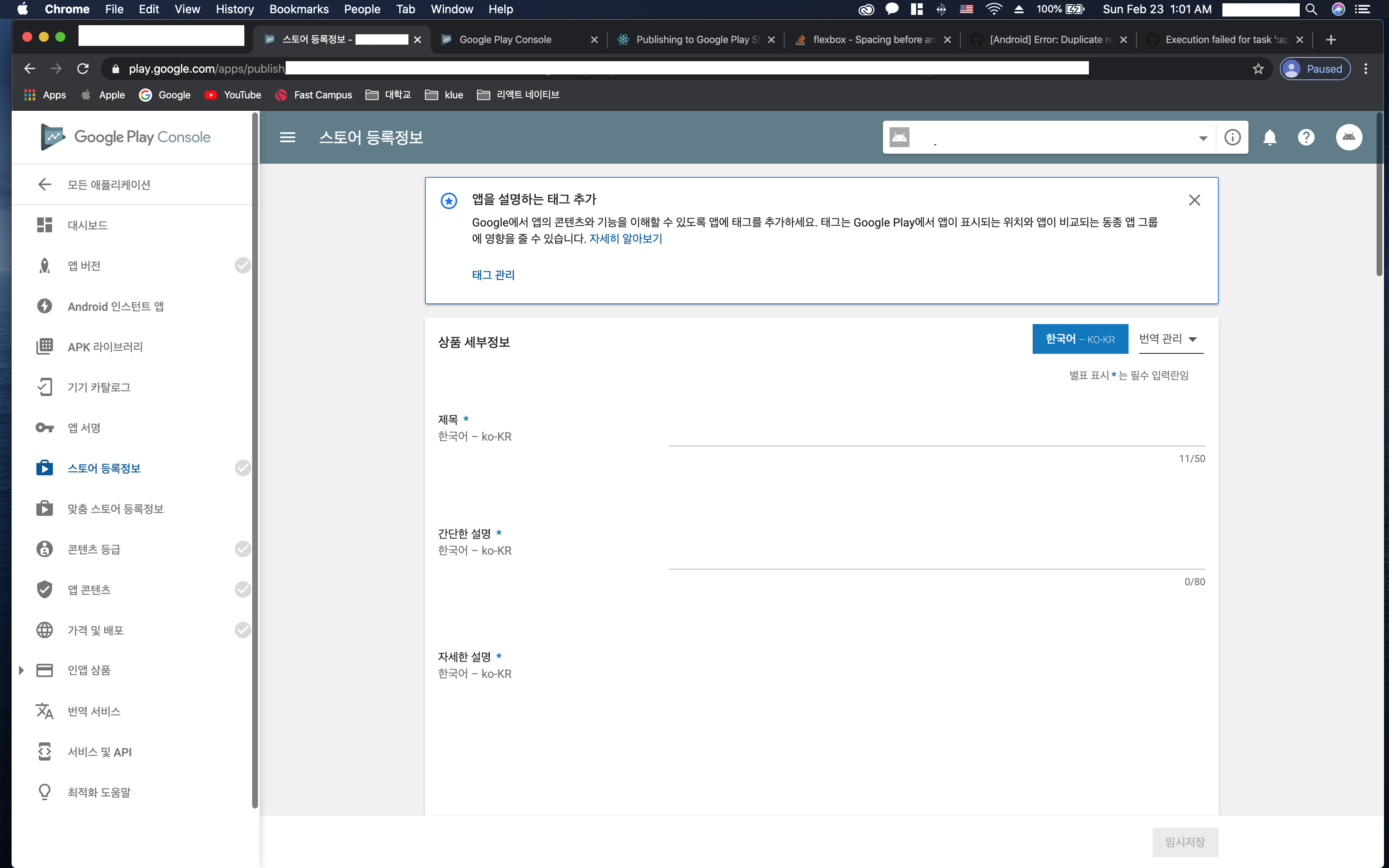Click Android 인스턴트 앱 lightning icon

[x=44, y=306]
